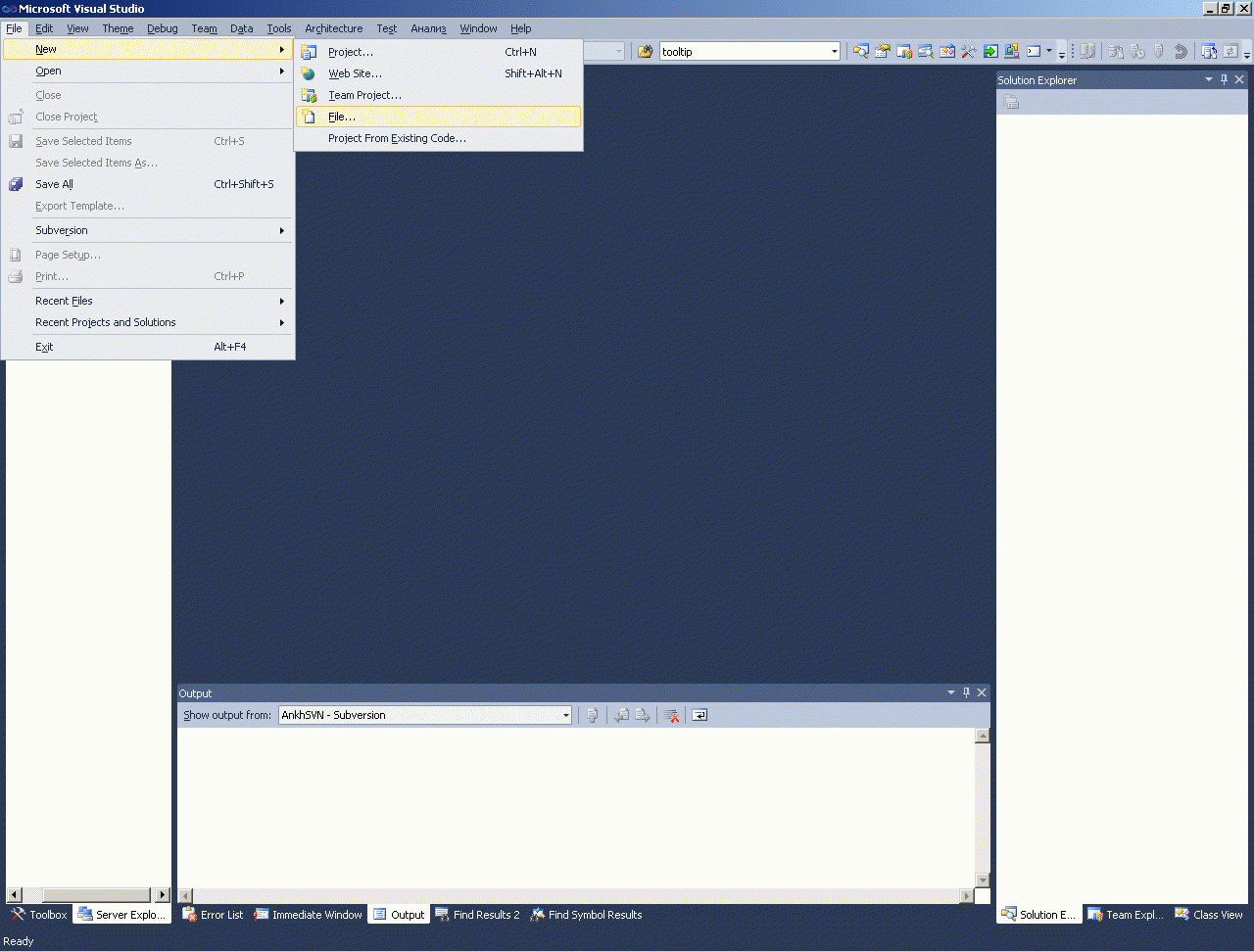The image size is (1254, 952).
Task: Open the Tools menu
Action: click(279, 28)
